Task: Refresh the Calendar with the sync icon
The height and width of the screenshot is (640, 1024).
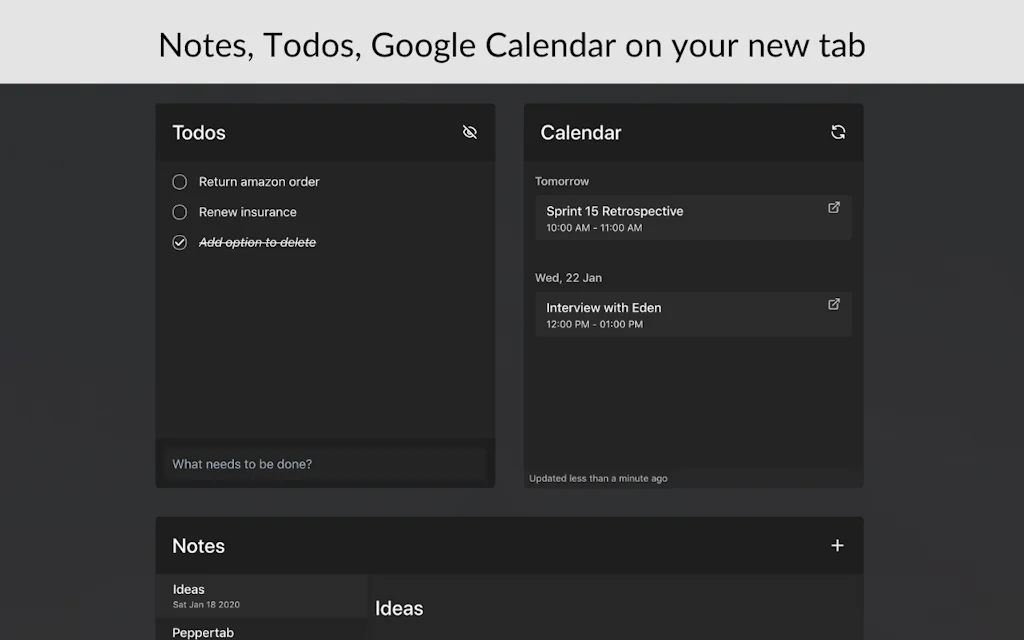Action: 838,131
